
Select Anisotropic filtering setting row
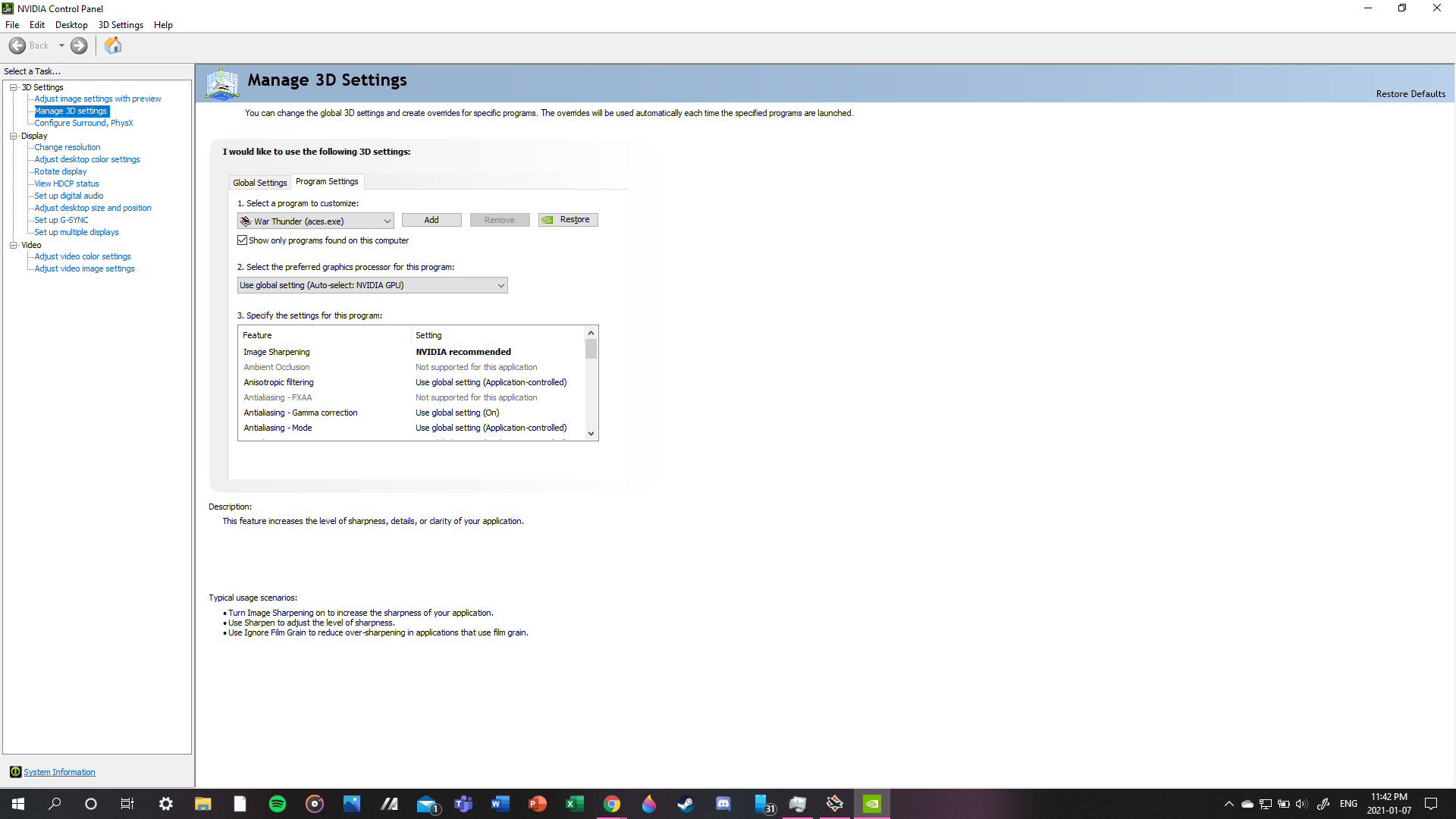pos(412,382)
